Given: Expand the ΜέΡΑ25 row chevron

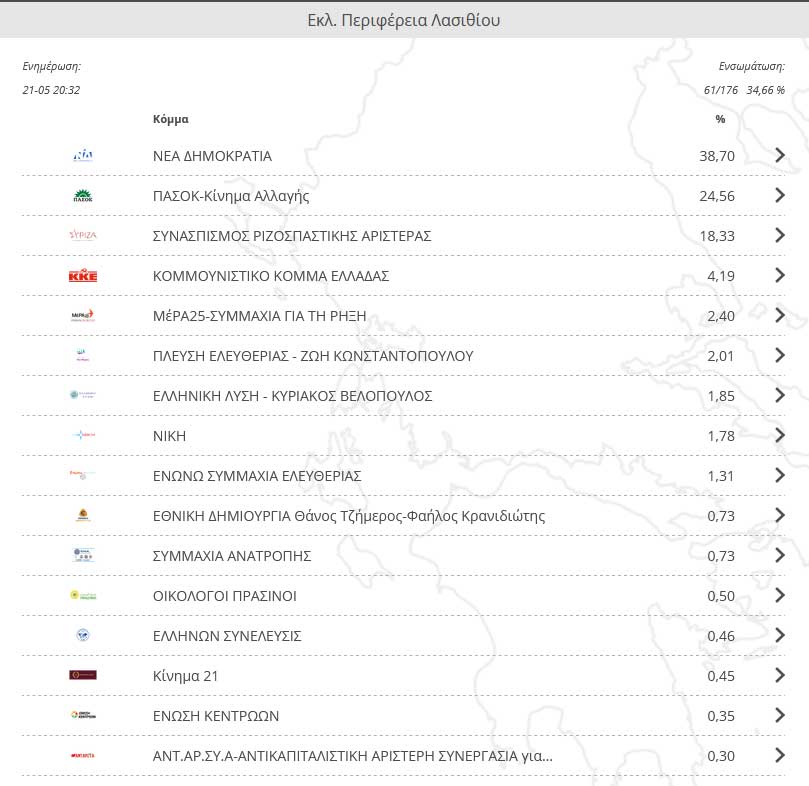Looking at the screenshot, I should point(780,315).
